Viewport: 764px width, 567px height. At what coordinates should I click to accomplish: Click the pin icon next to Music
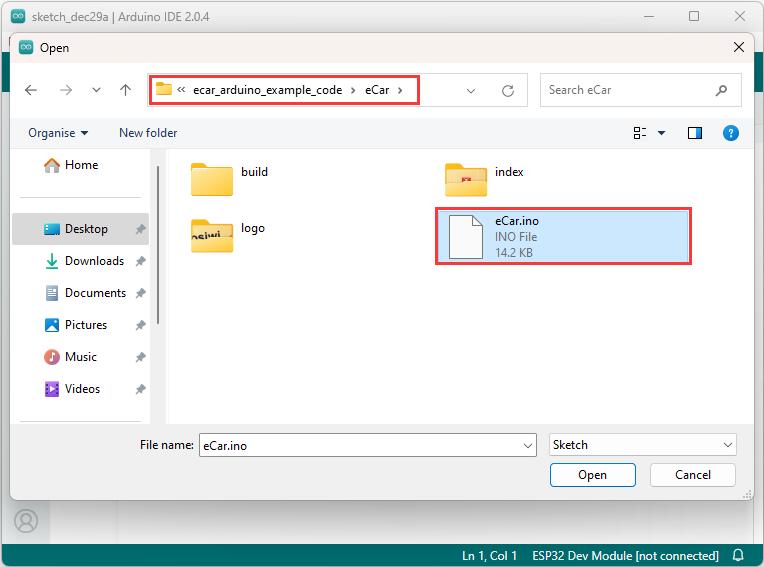pos(140,357)
